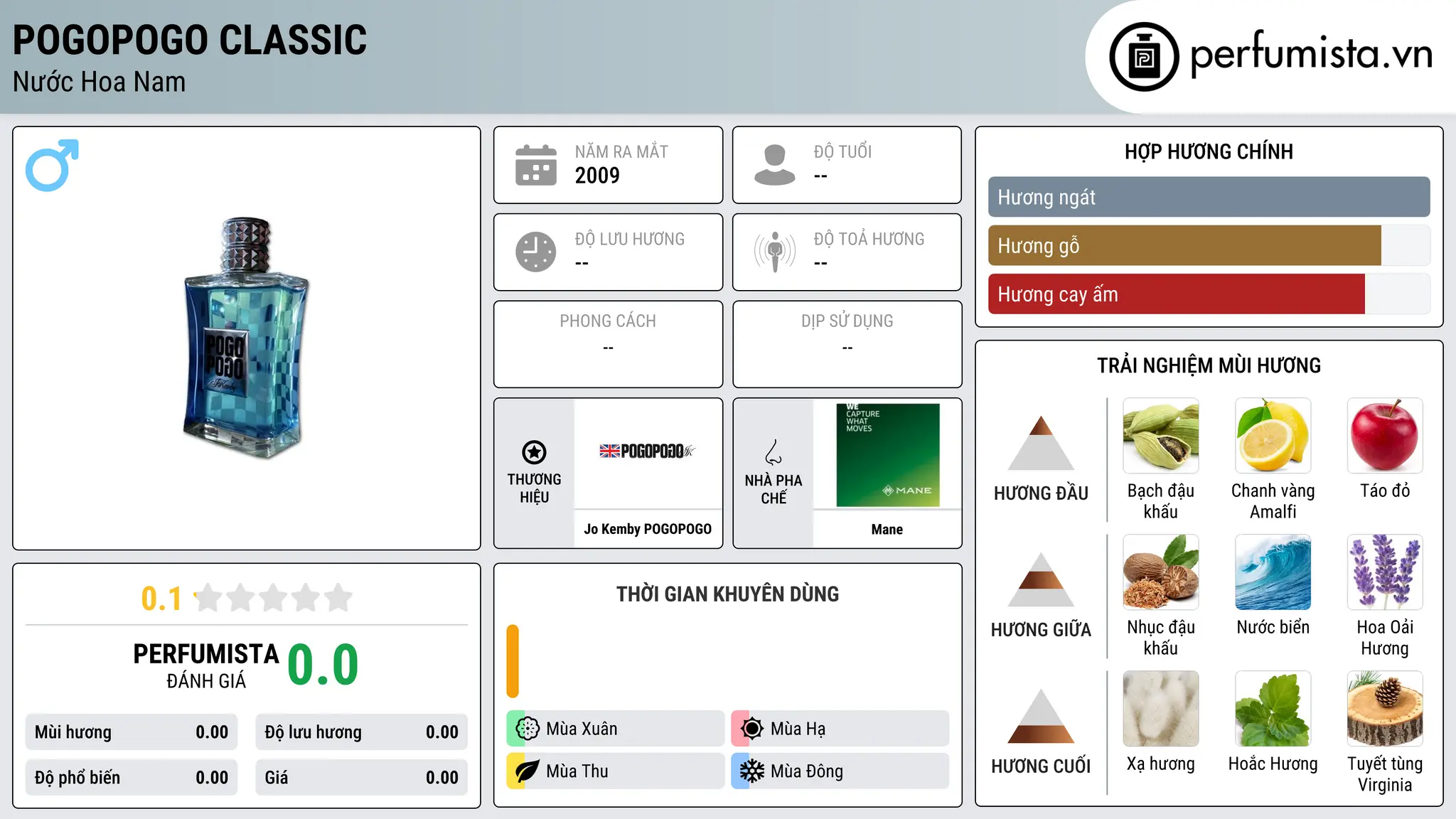The height and width of the screenshot is (819, 1456).
Task: Click the green Mane perfumer image
Action: pyautogui.click(x=888, y=455)
